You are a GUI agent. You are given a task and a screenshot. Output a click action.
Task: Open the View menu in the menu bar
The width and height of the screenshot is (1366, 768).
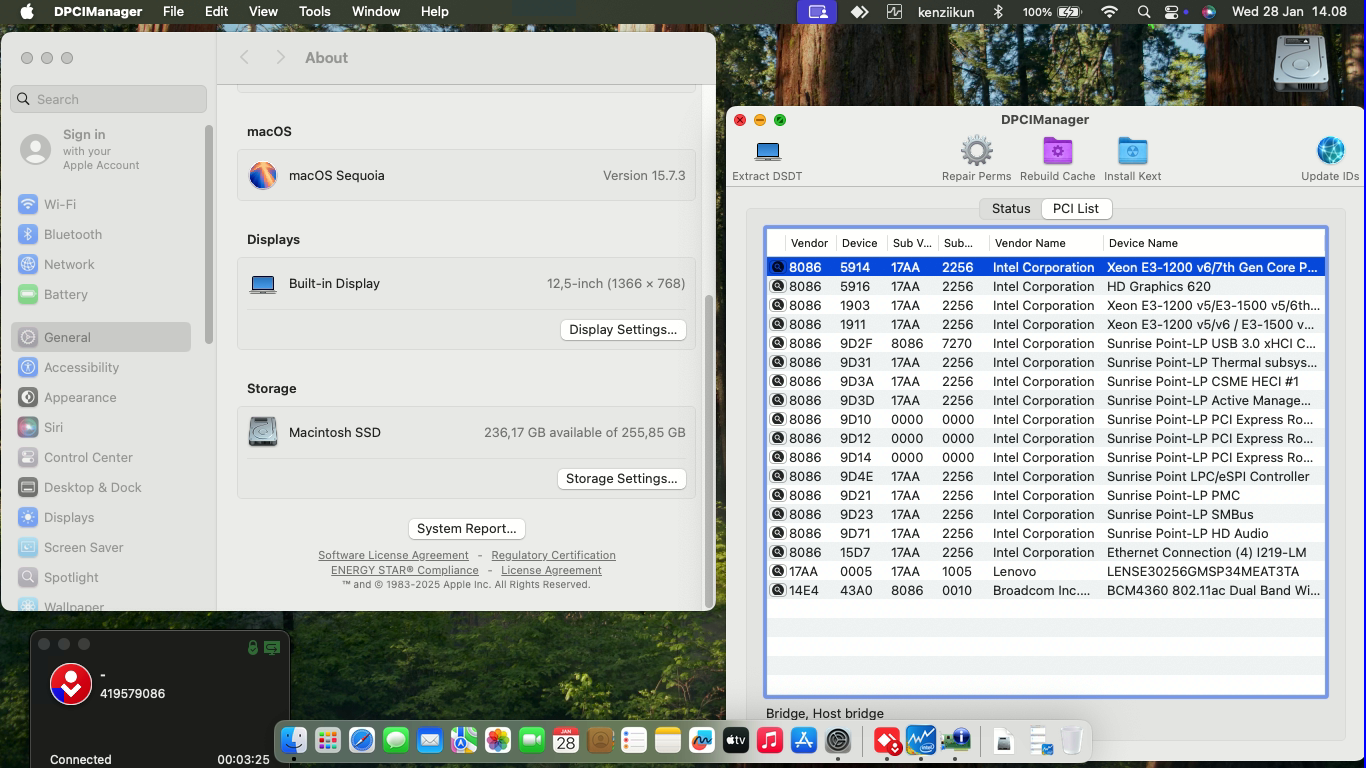pyautogui.click(x=263, y=12)
